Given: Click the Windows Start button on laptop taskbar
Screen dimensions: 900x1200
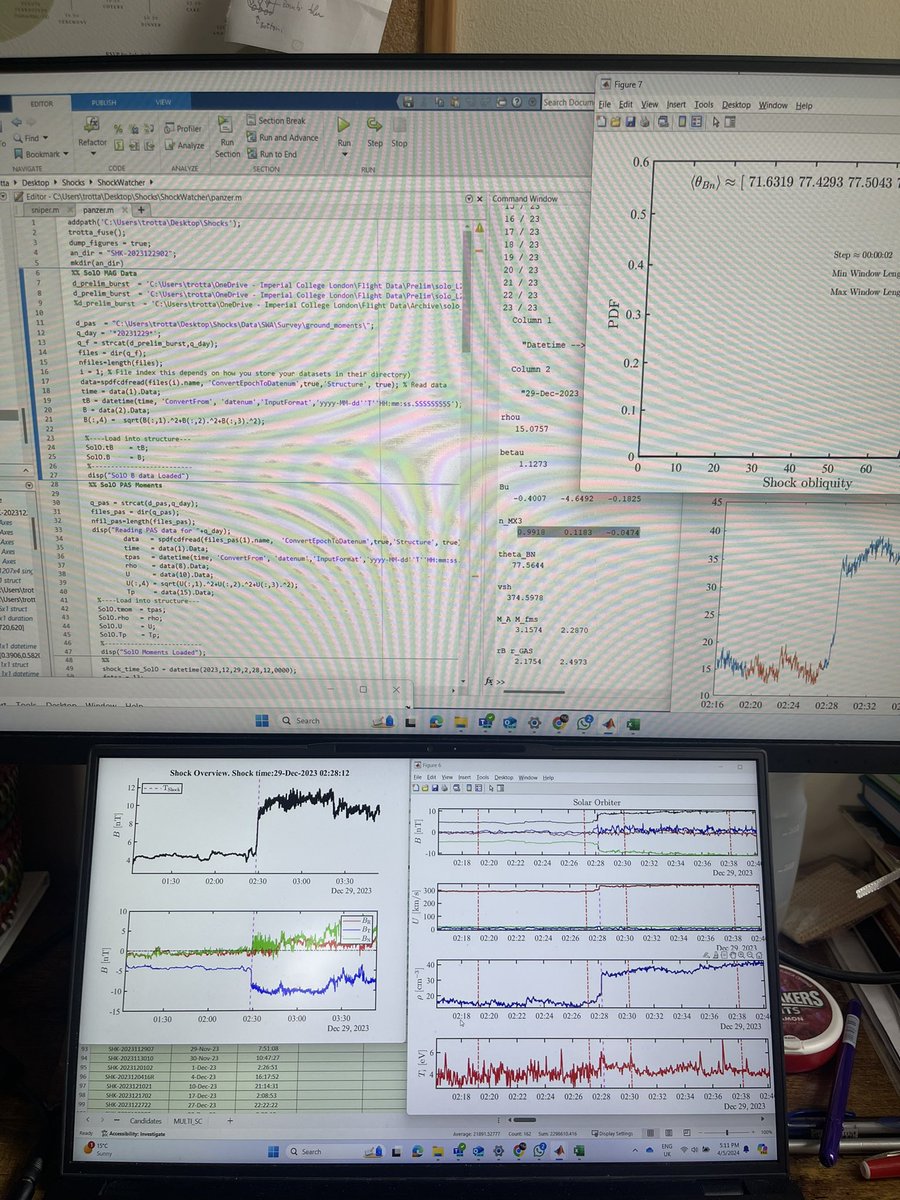Looking at the screenshot, I should coord(275,1151).
